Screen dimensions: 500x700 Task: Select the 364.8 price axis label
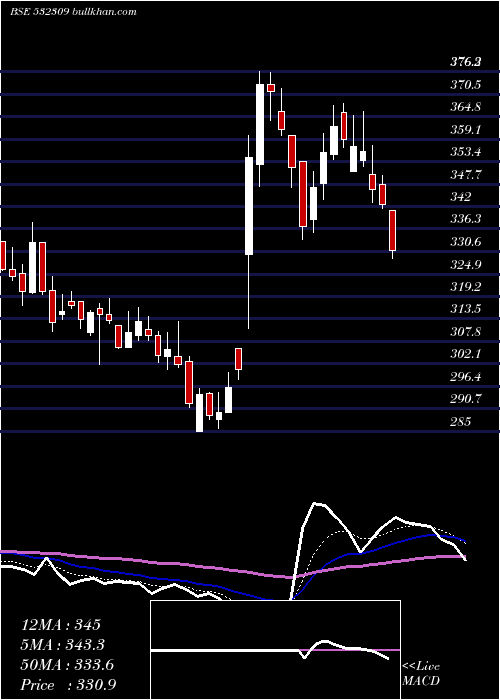(465, 107)
